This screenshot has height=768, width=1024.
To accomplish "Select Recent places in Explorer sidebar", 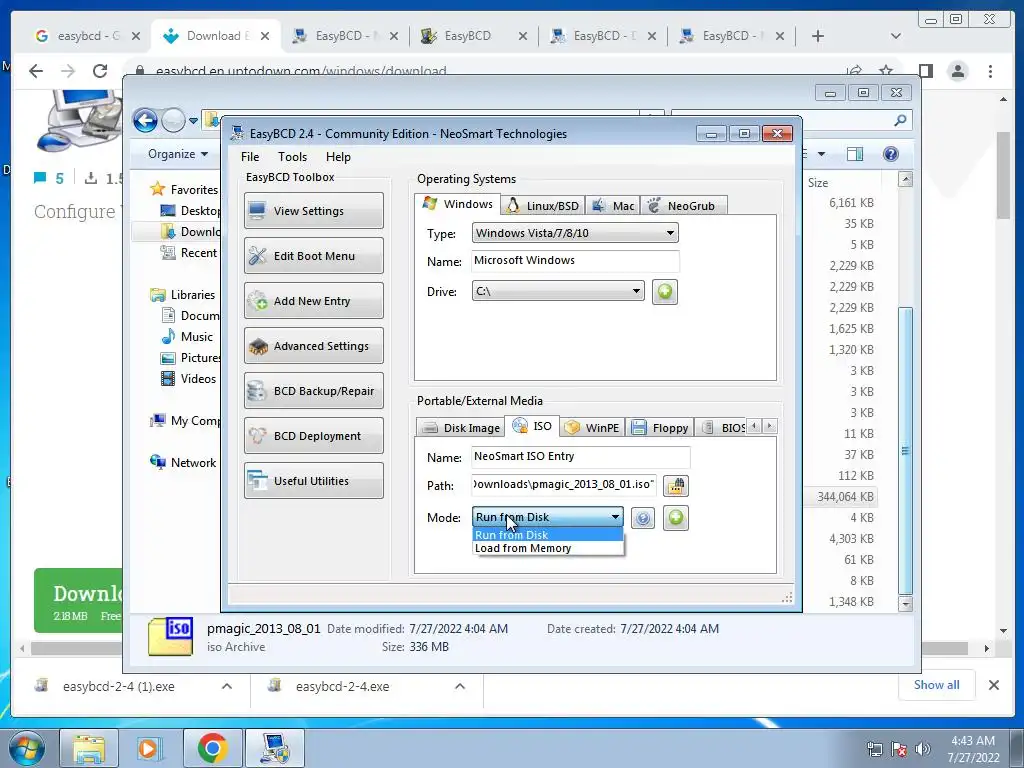I will [x=199, y=253].
